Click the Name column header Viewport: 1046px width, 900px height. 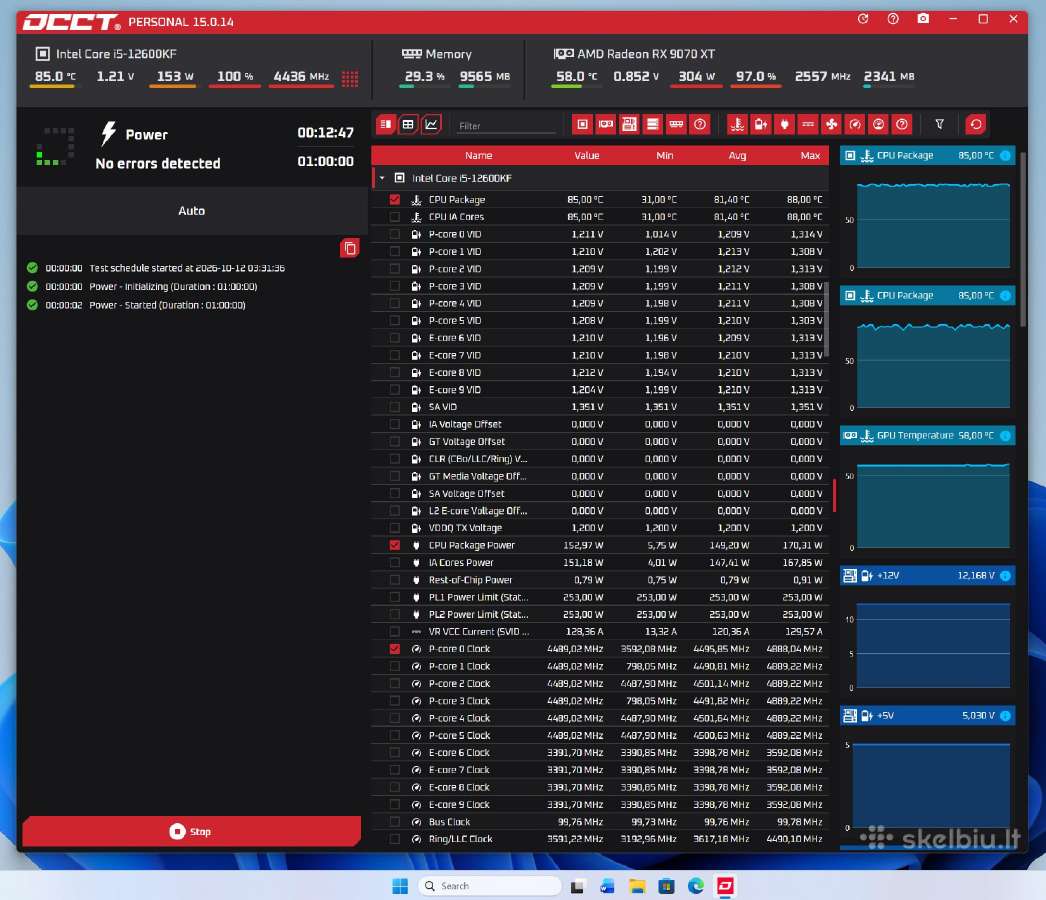click(x=478, y=155)
